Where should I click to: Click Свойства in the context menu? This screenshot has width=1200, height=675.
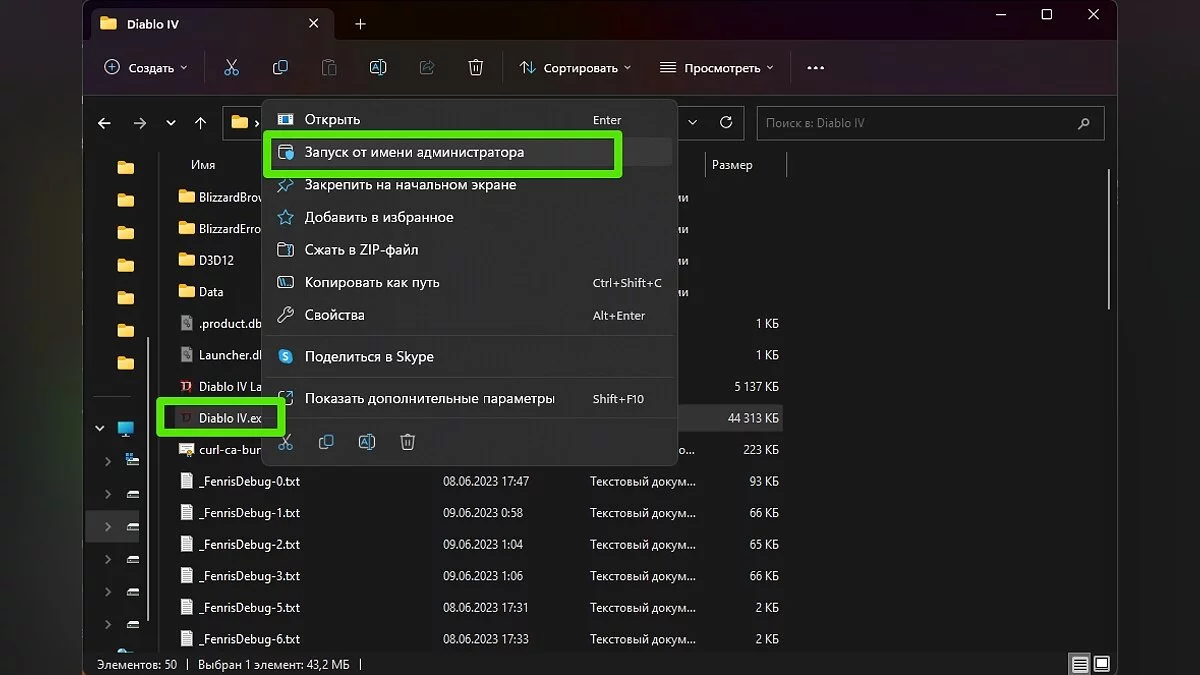(x=334, y=315)
